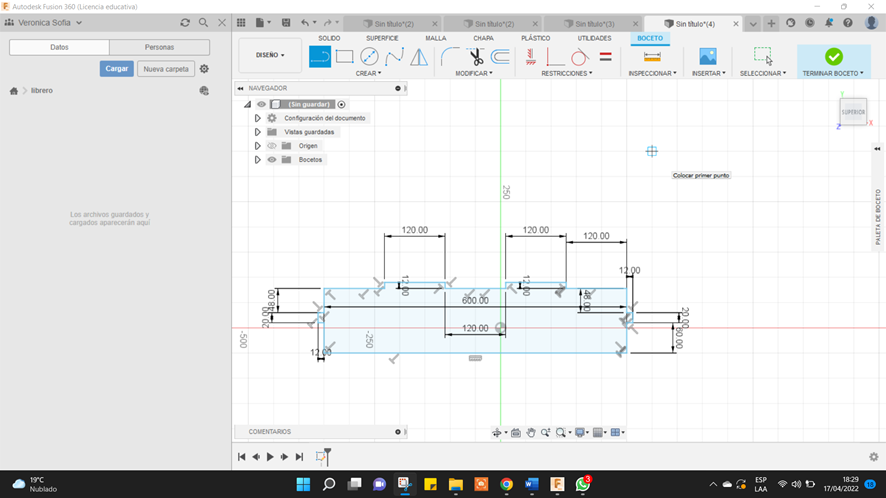
Task: Open the Sin título*(3) document tab
Action: pos(594,24)
